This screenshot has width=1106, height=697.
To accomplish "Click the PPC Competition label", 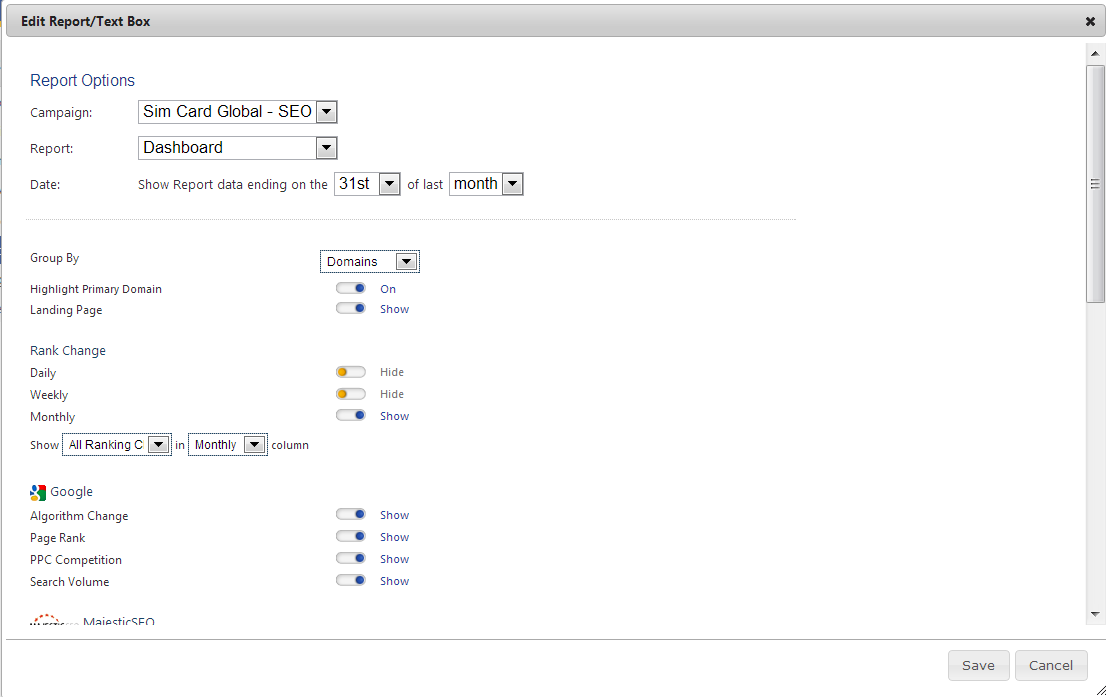I will tap(76, 560).
